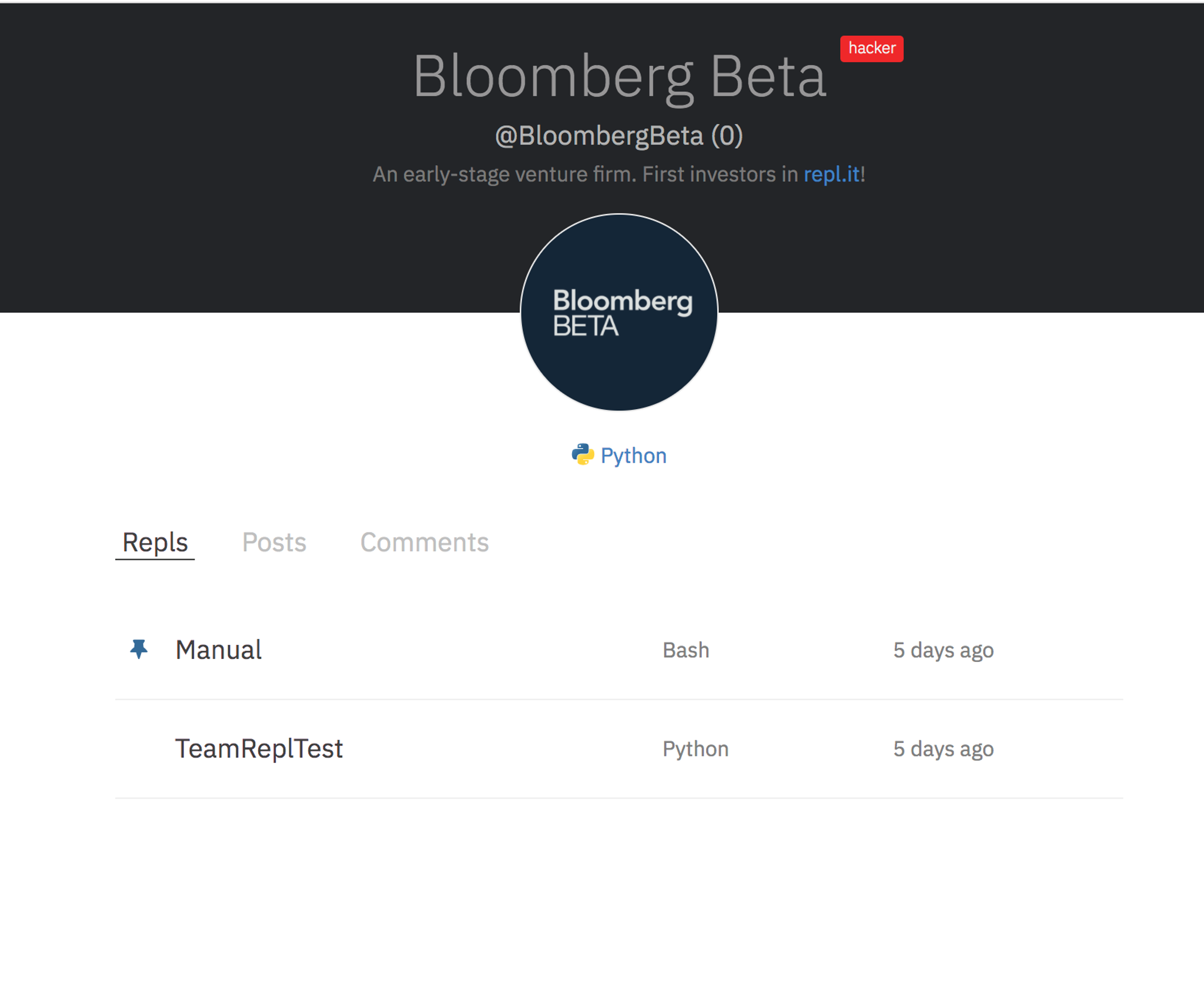Select the Python language icon under the avatar
The height and width of the screenshot is (984, 1204).
point(583,454)
